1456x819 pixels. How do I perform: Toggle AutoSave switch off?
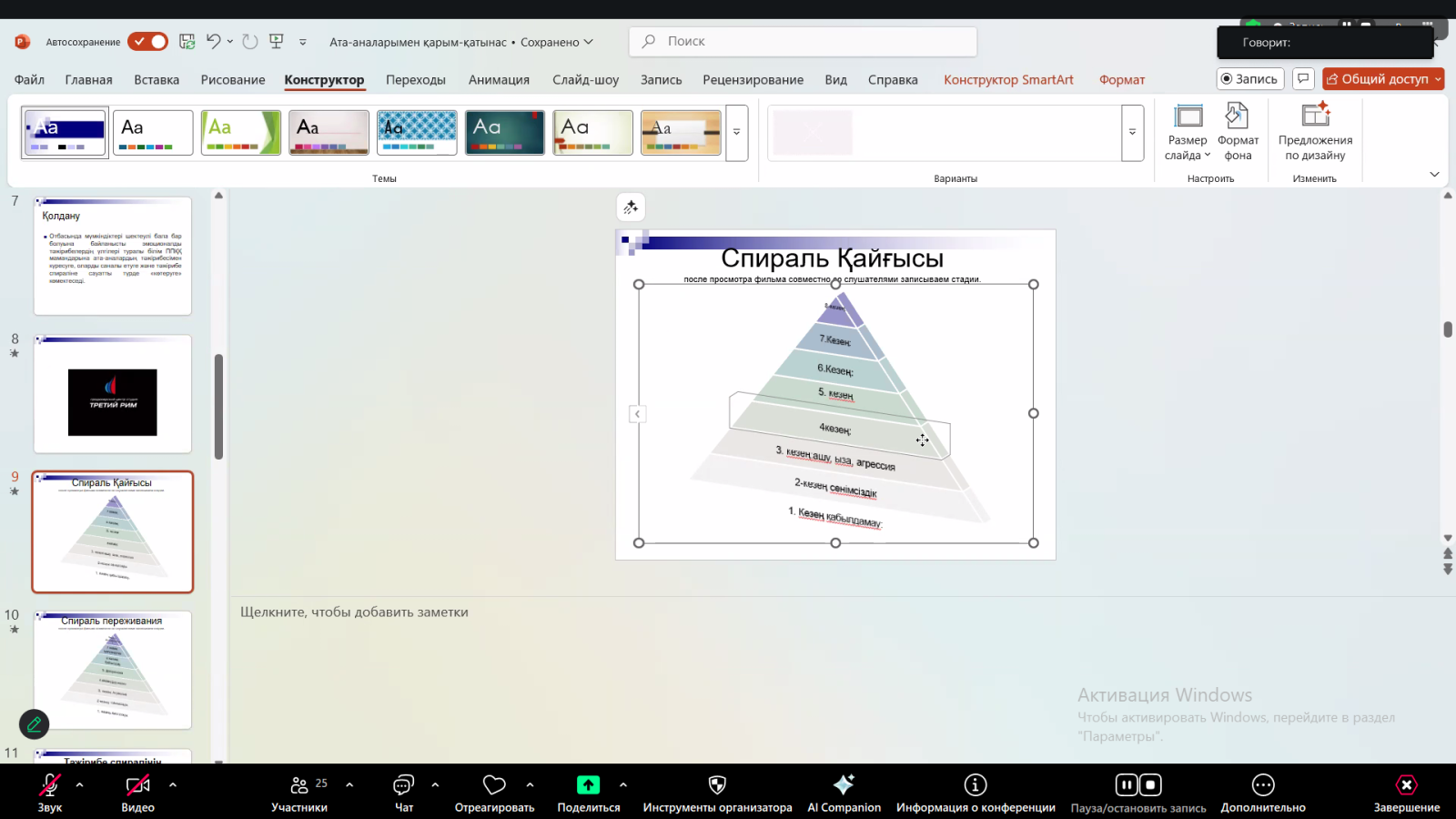pyautogui.click(x=147, y=42)
